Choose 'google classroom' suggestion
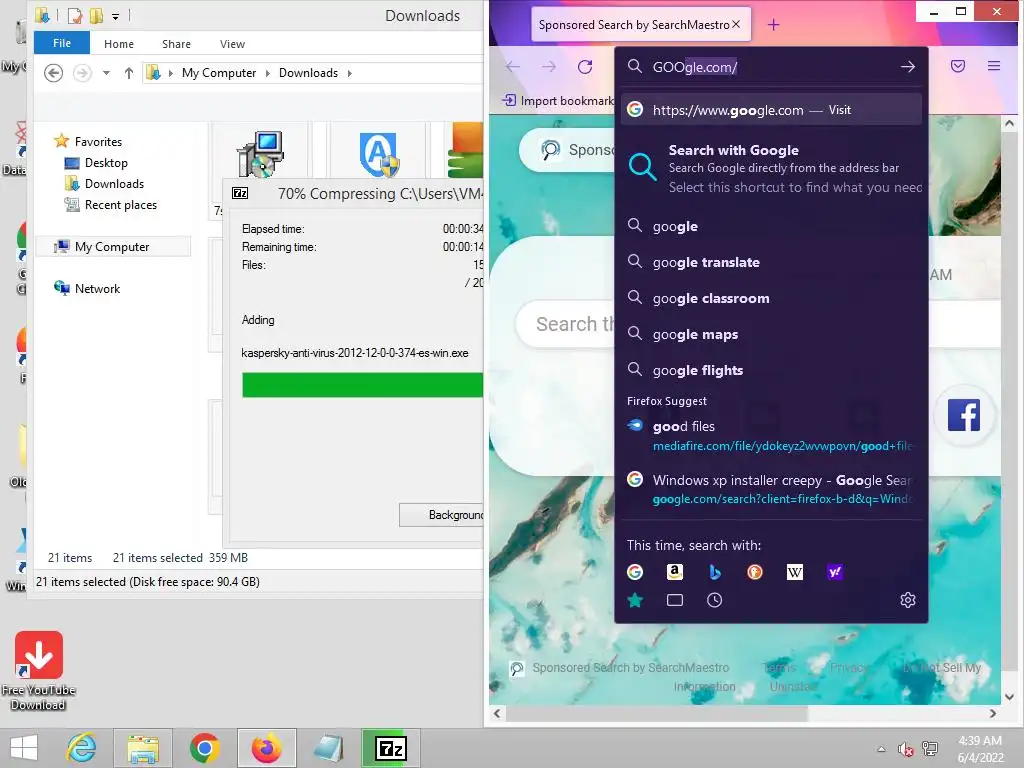Viewport: 1024px width, 768px height. tap(771, 298)
